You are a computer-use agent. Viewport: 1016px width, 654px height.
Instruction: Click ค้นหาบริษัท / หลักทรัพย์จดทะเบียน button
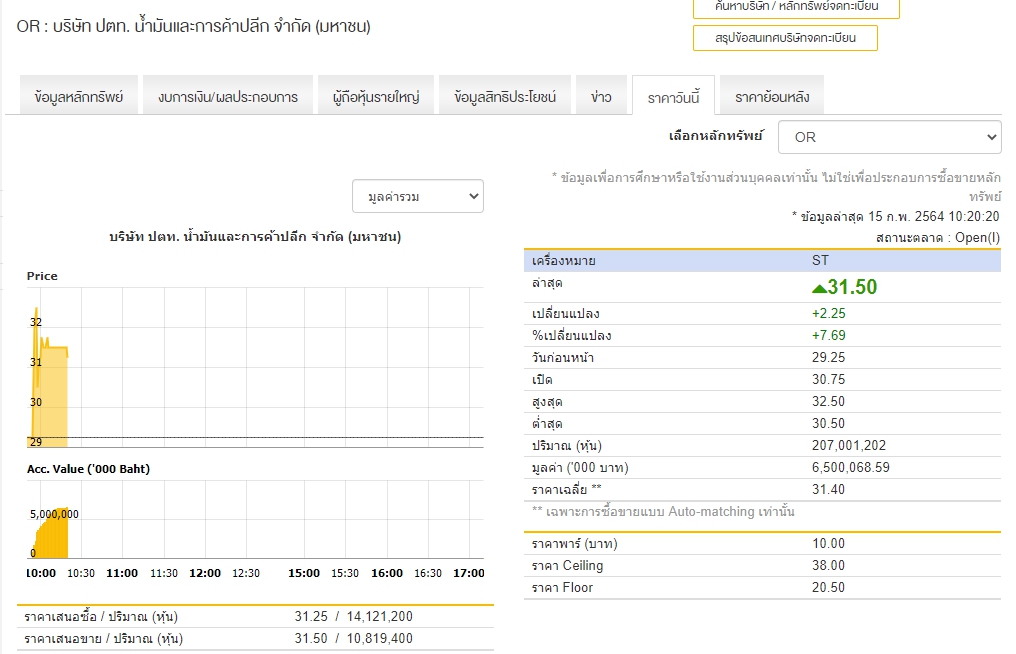(796, 7)
